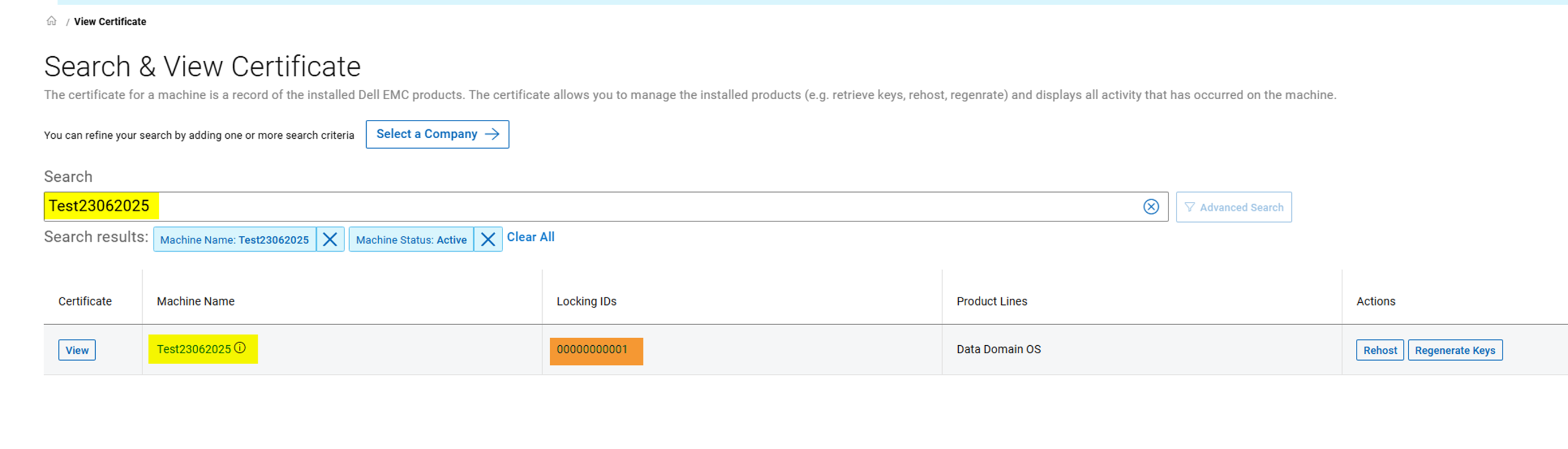The height and width of the screenshot is (449, 1568).
Task: View the certificate for Test23062025
Action: (77, 350)
